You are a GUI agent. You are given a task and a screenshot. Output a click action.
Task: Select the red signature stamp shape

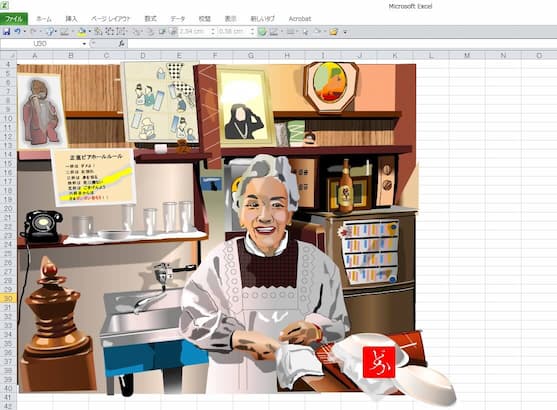click(379, 362)
